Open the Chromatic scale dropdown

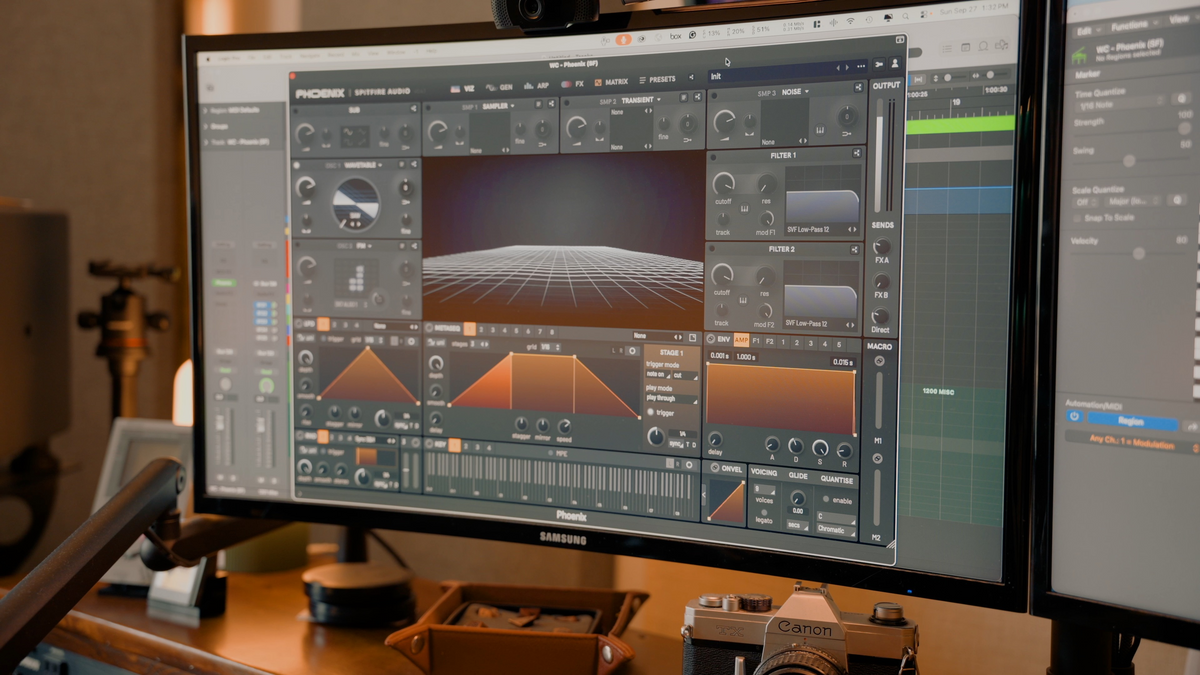tap(835, 530)
